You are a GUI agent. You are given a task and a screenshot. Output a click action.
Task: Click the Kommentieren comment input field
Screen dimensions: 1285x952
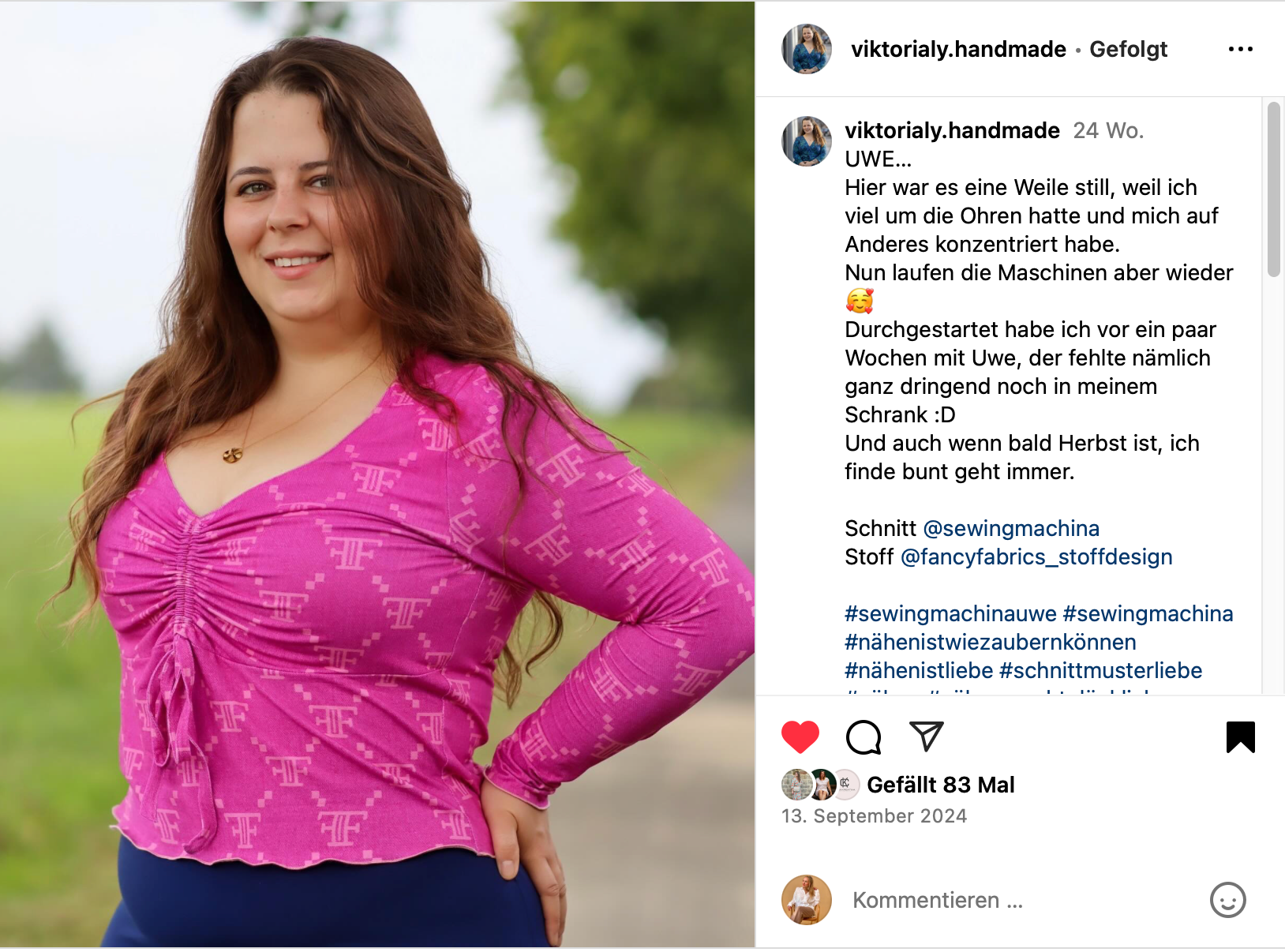[x=1018, y=900]
